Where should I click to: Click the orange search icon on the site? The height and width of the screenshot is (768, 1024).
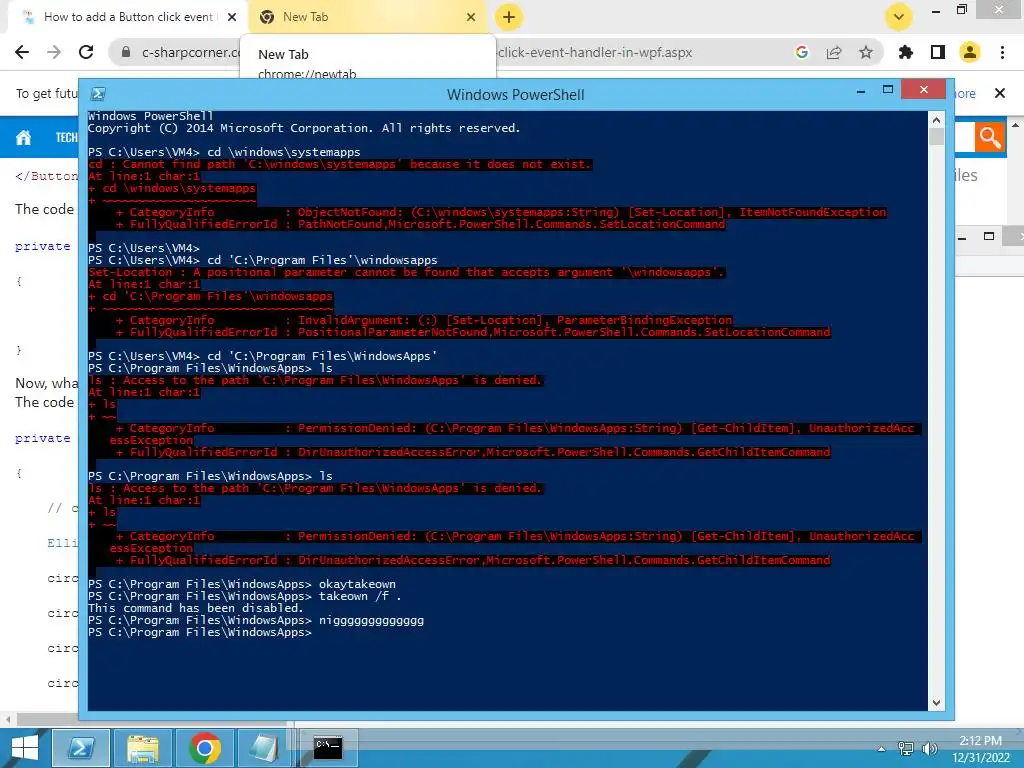989,137
